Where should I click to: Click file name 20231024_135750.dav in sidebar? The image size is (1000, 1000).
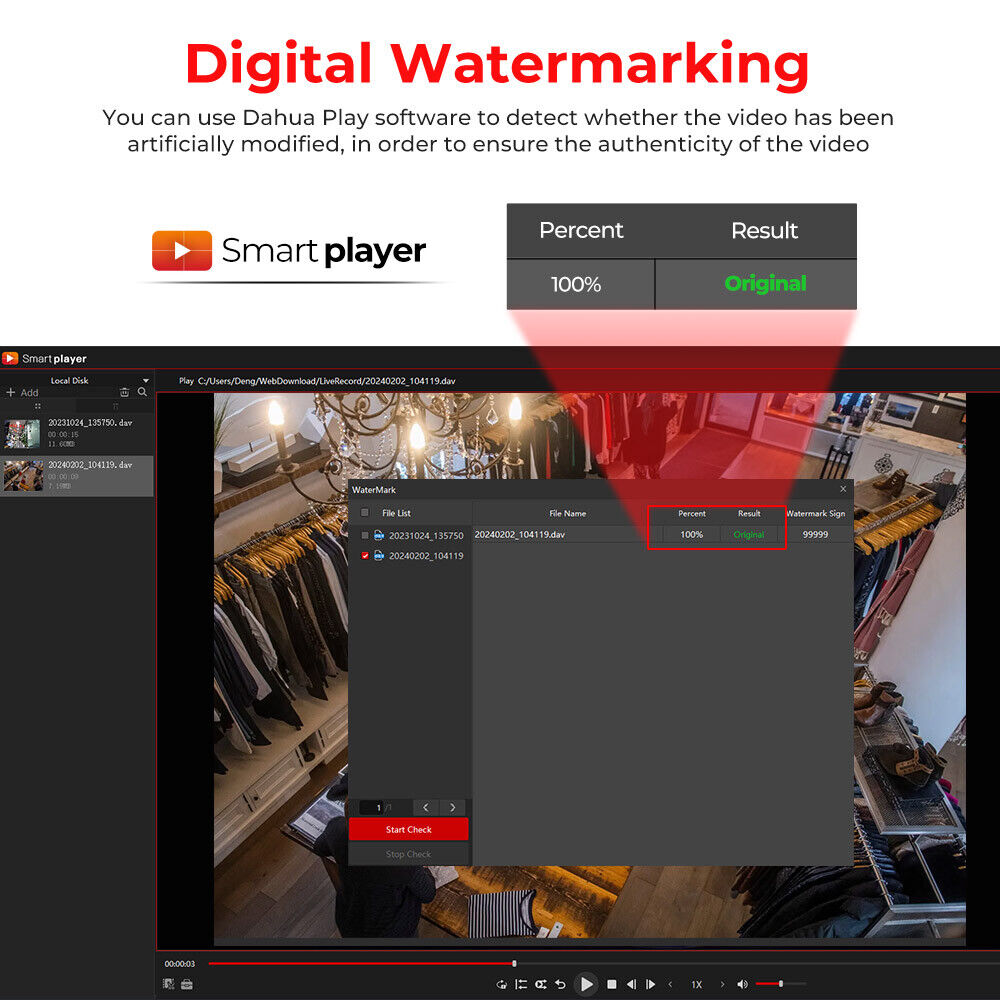click(x=90, y=423)
